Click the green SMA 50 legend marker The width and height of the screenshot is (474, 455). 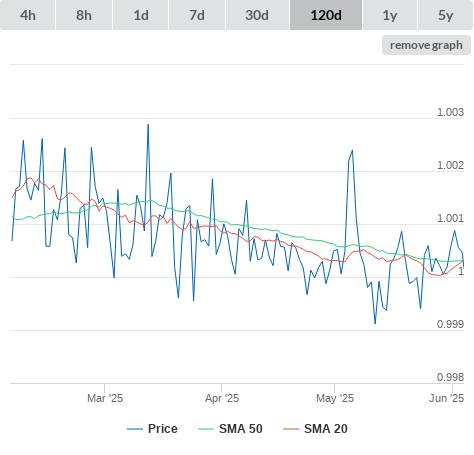pyautogui.click(x=206, y=429)
